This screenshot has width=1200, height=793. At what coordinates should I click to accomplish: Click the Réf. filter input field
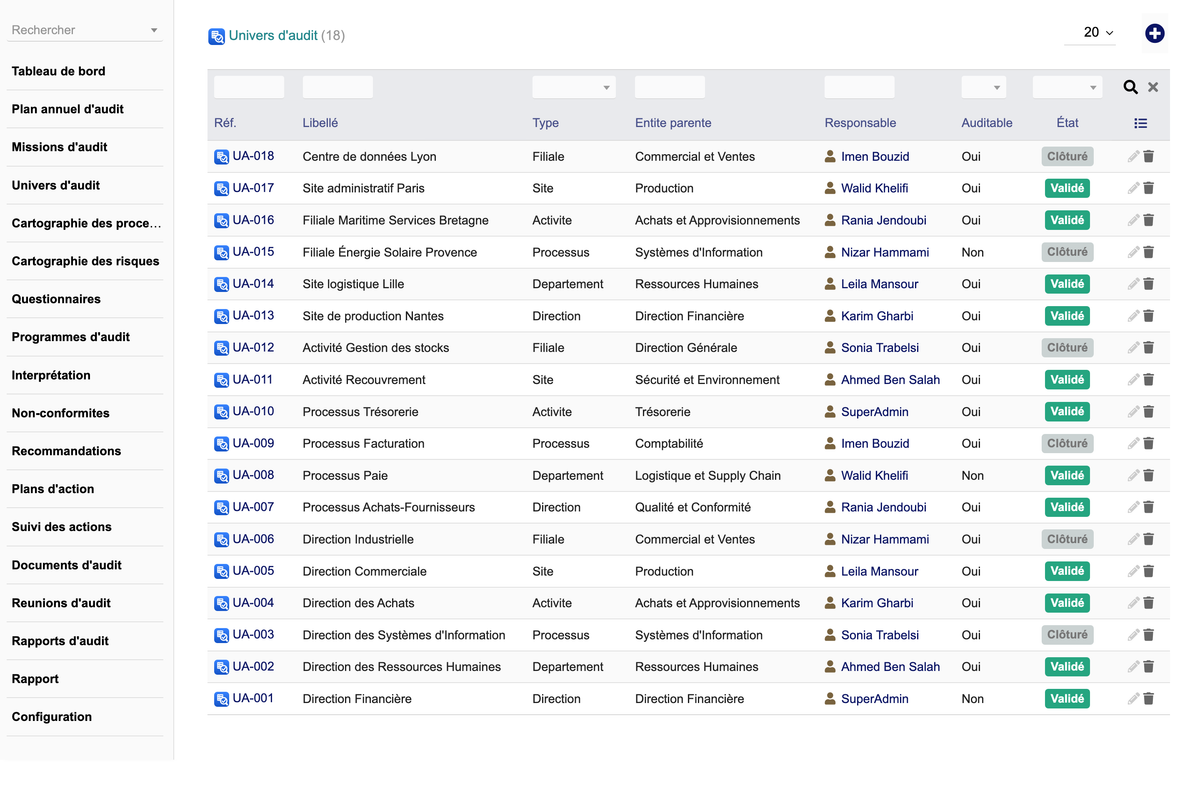coord(249,87)
